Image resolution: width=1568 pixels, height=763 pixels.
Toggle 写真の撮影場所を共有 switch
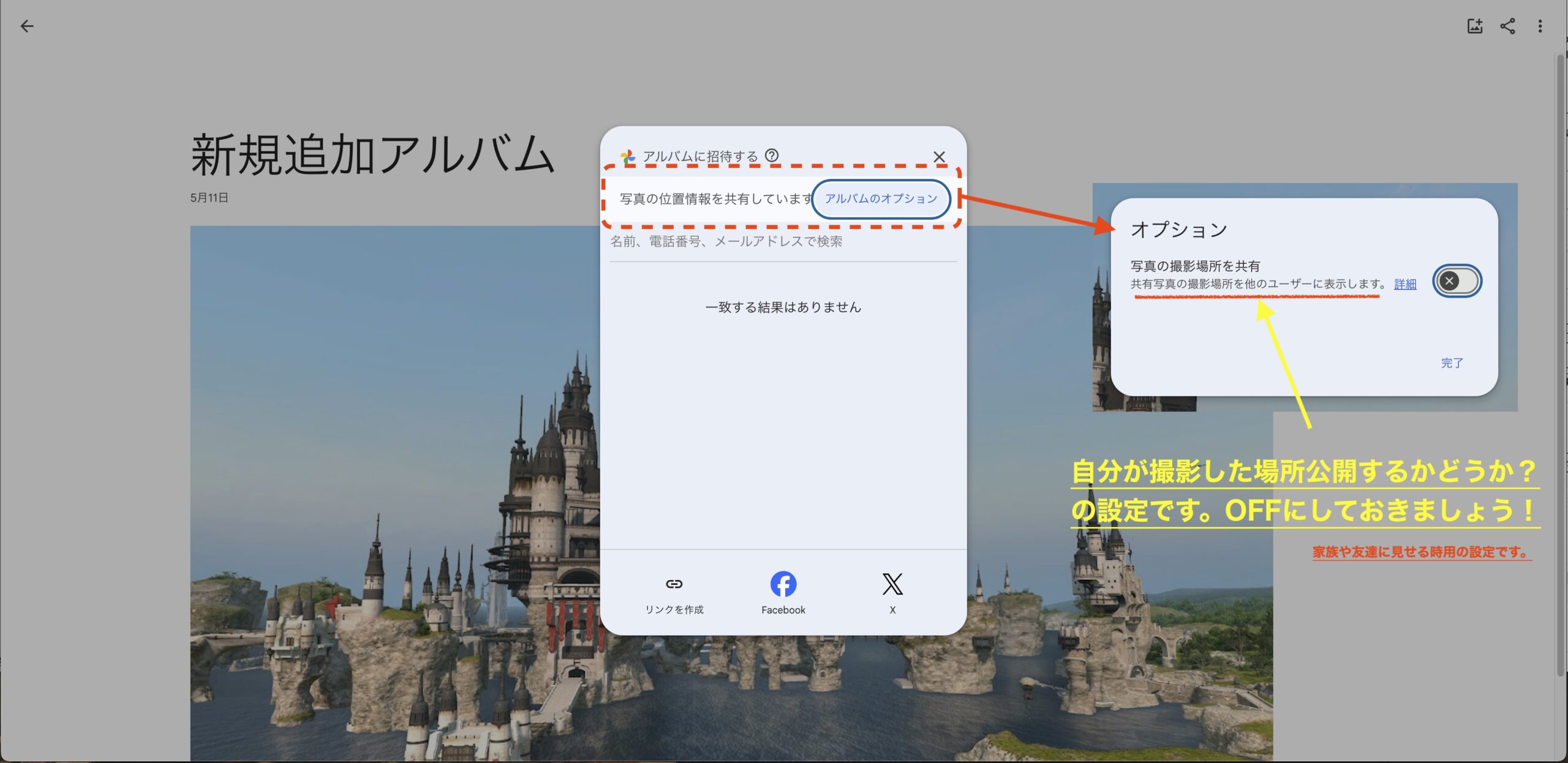(x=1457, y=281)
